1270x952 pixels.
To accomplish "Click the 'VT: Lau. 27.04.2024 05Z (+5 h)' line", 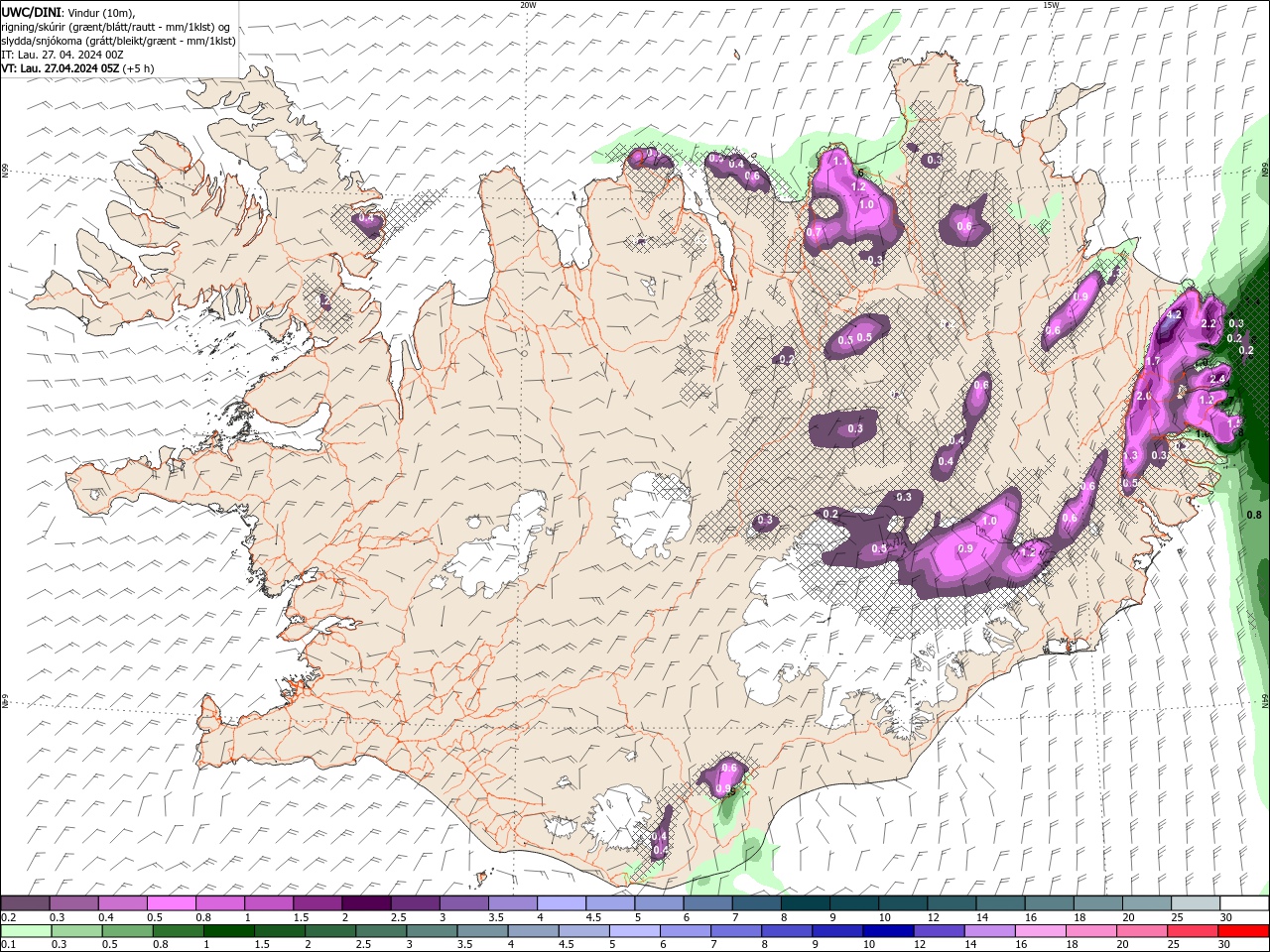I will pyautogui.click(x=77, y=68).
